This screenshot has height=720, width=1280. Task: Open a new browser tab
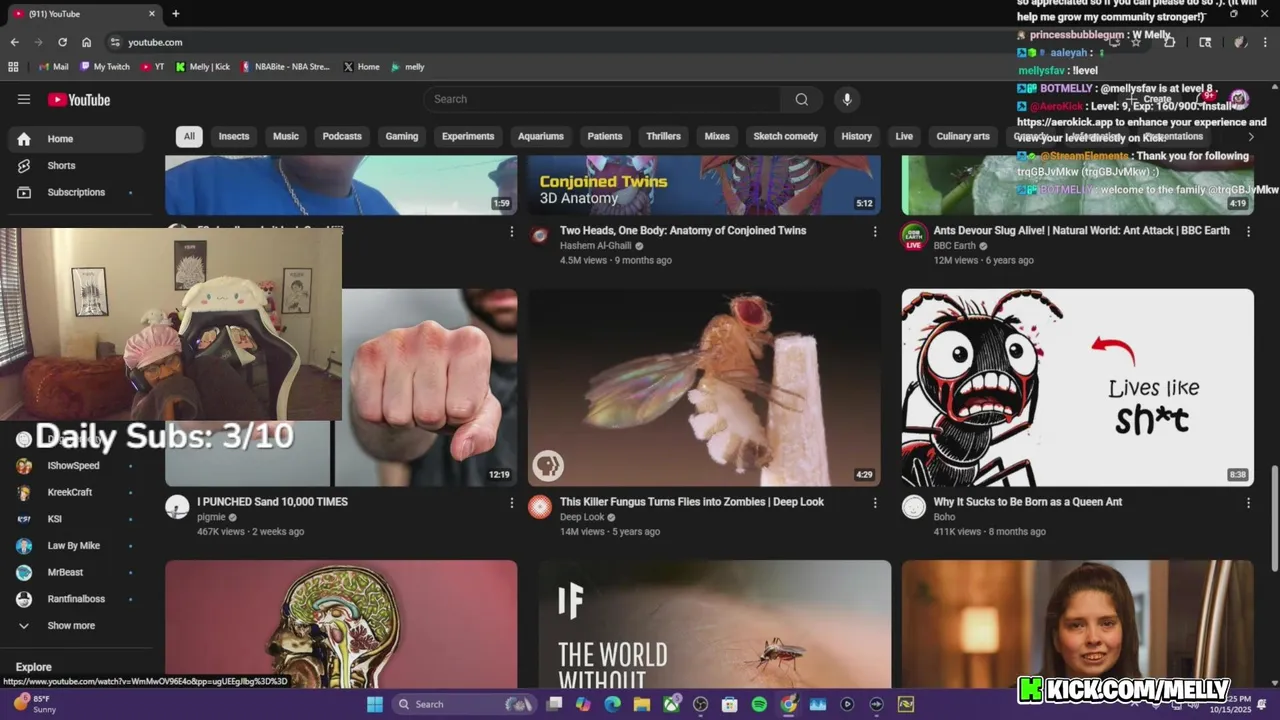(175, 14)
